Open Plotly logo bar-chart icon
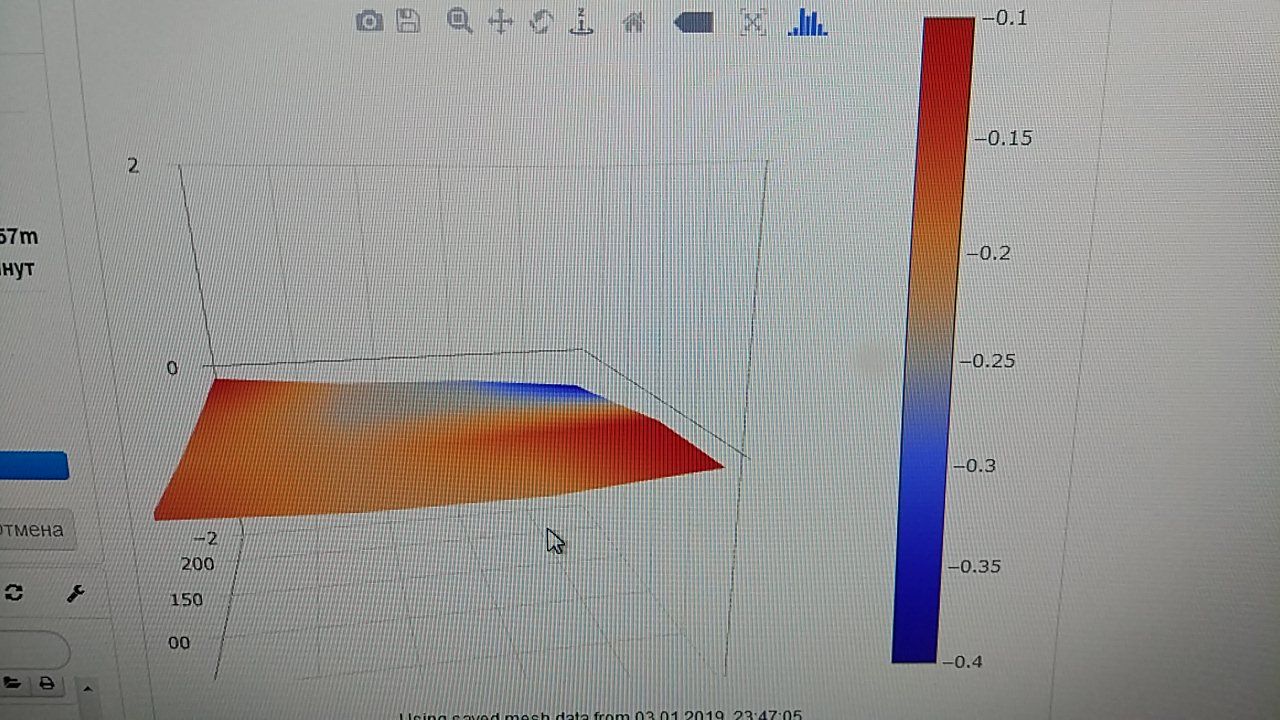Screen dimensions: 1280x720 807,22
